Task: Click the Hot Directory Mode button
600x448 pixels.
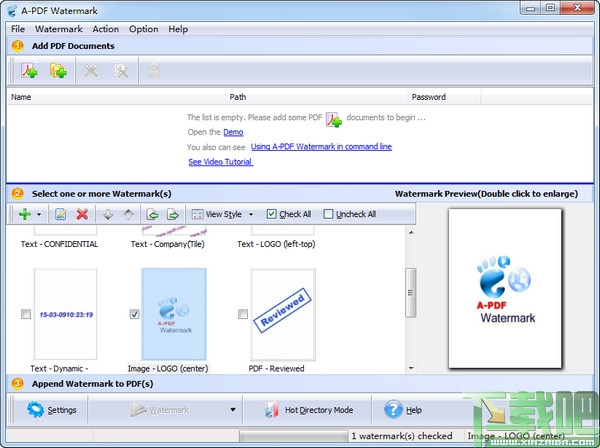Action: pyautogui.click(x=308, y=410)
